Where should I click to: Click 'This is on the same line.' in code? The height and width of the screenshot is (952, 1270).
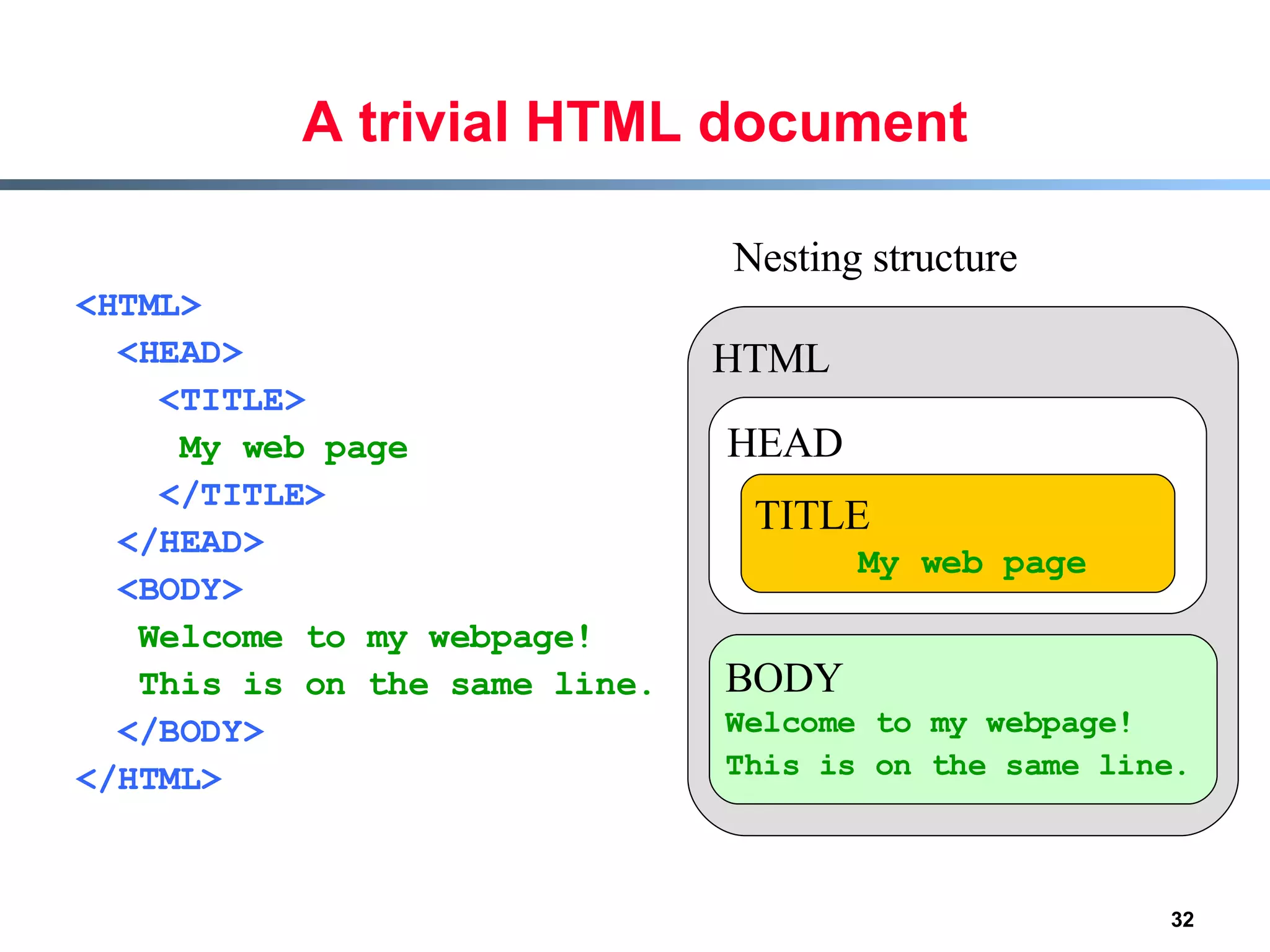pos(395,685)
